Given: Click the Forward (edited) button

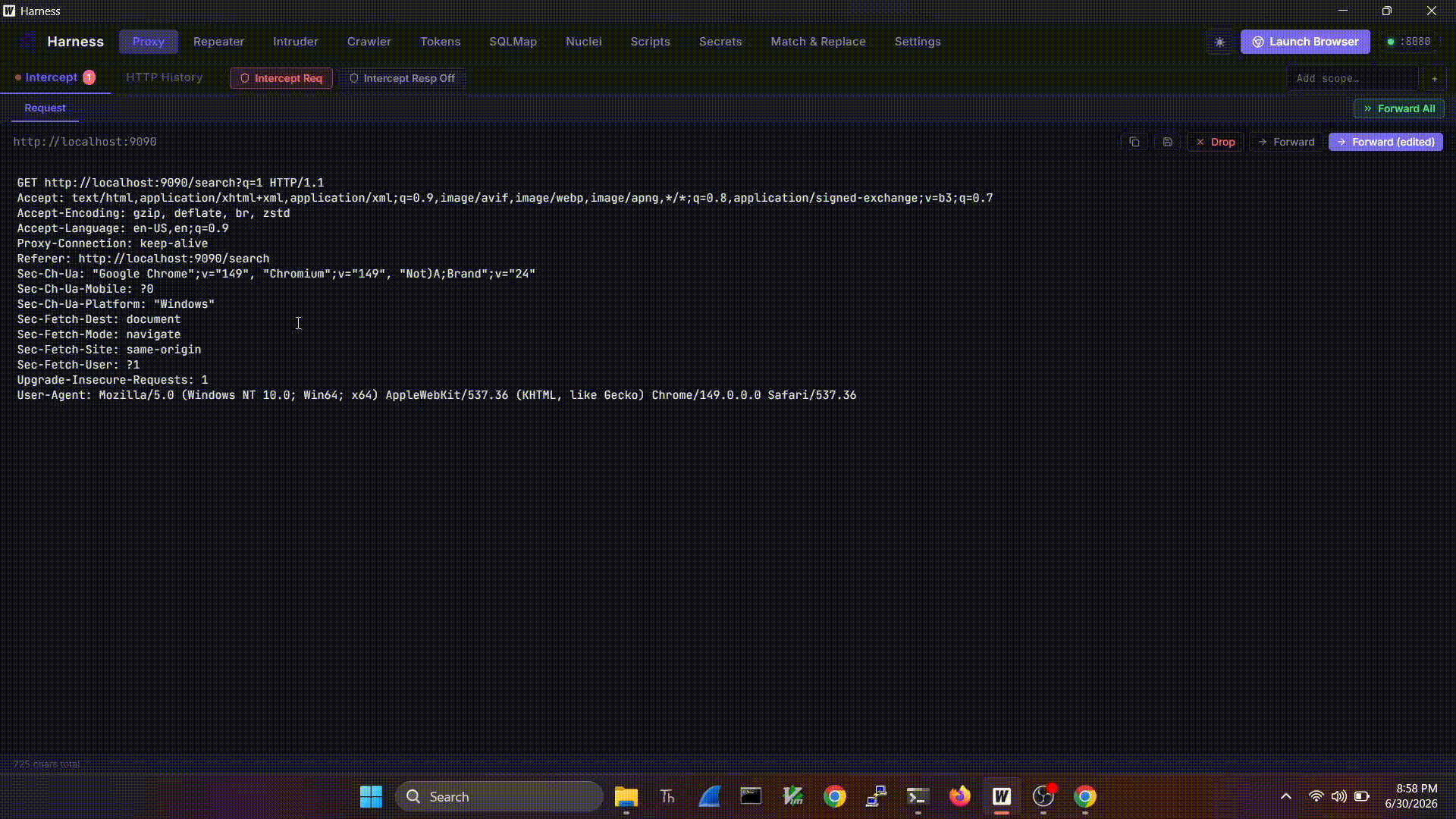Looking at the screenshot, I should tap(1385, 142).
